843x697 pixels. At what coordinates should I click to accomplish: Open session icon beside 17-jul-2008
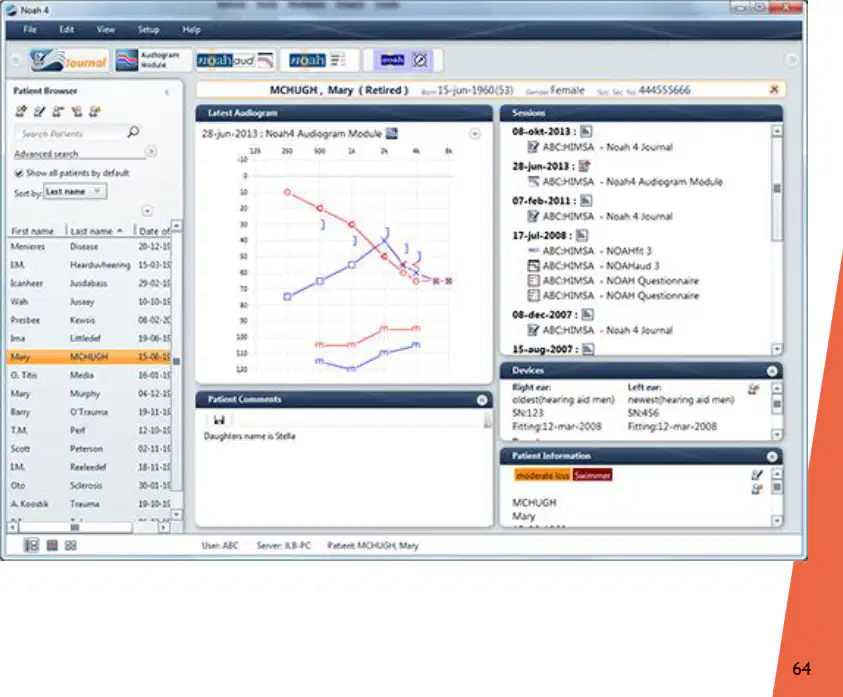point(582,235)
